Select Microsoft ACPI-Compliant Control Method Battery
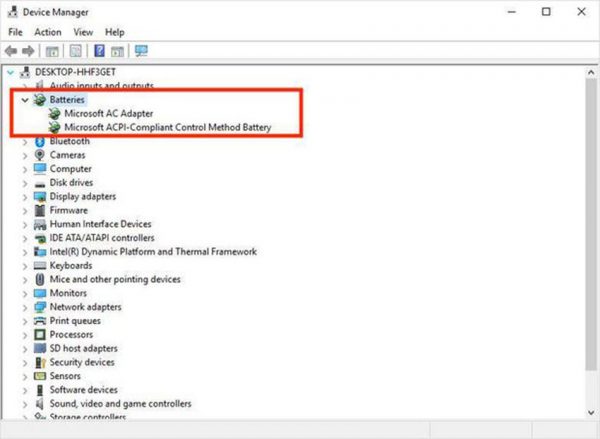 168,127
